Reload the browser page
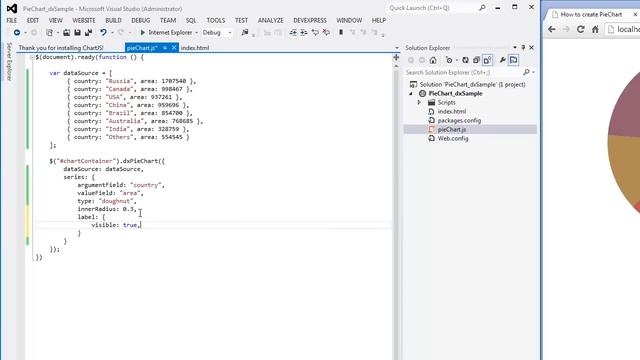 point(580,29)
